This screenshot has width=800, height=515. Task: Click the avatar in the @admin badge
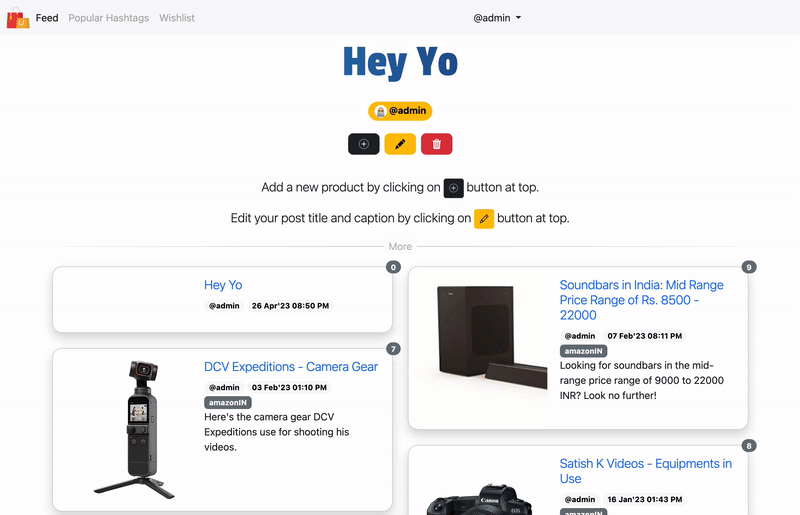tap(381, 111)
